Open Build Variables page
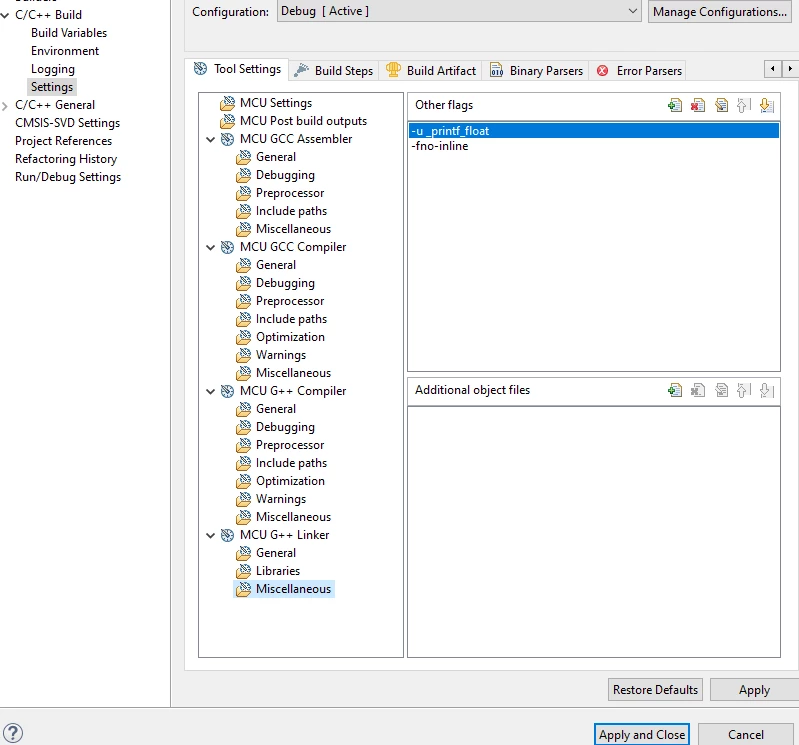The height and width of the screenshot is (745, 799). tap(69, 33)
